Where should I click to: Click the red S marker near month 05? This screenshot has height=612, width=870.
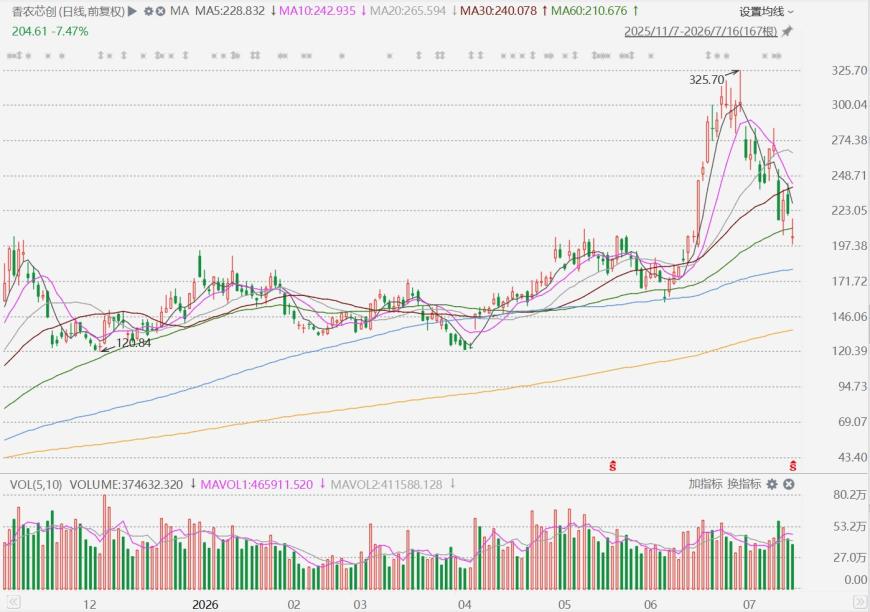613,465
